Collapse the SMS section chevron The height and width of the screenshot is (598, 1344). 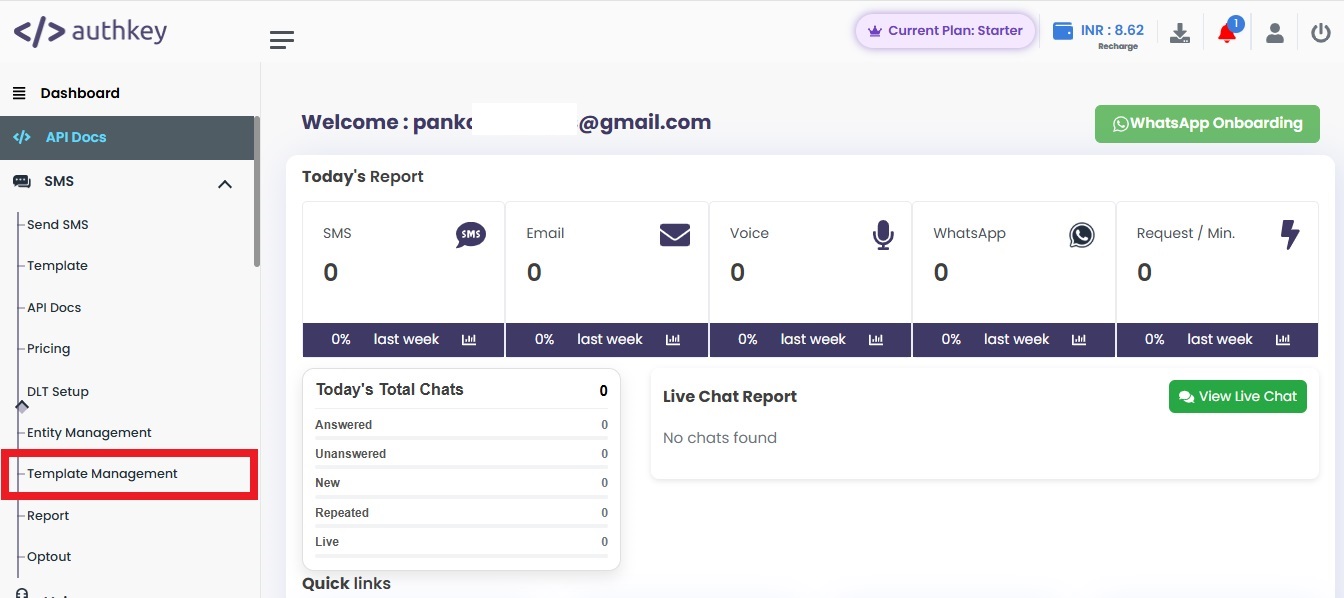[x=225, y=184]
